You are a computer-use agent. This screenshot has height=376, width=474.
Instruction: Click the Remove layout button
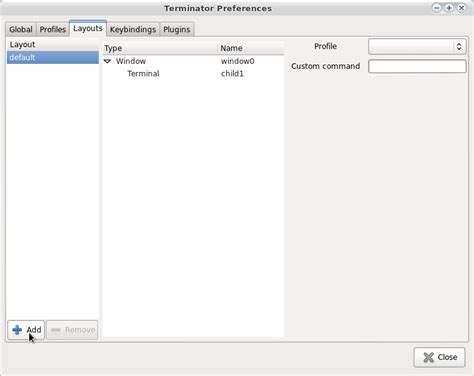[72, 330]
